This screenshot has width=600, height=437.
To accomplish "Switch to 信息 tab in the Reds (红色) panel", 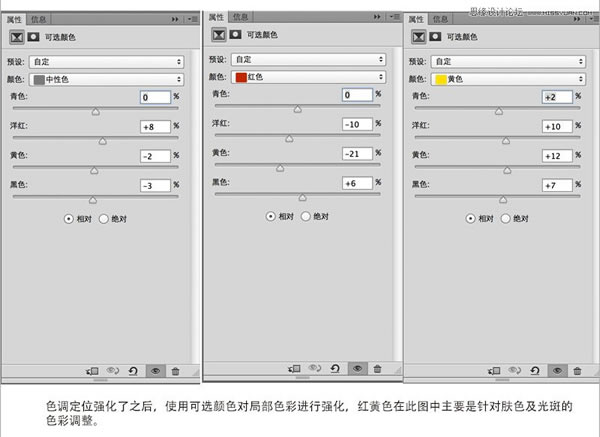I will [241, 17].
